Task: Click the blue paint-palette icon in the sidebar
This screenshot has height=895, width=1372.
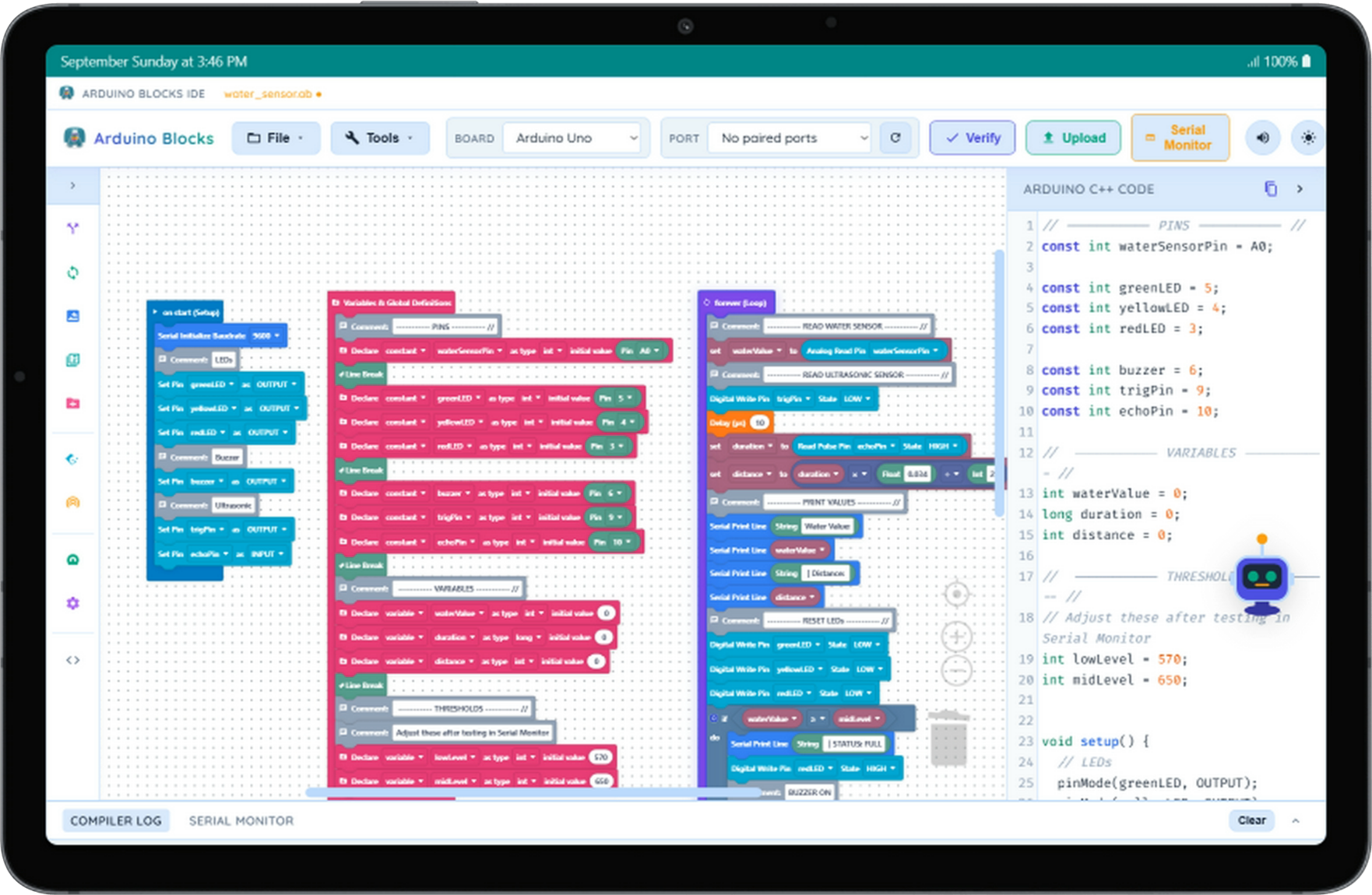Action: 73,459
